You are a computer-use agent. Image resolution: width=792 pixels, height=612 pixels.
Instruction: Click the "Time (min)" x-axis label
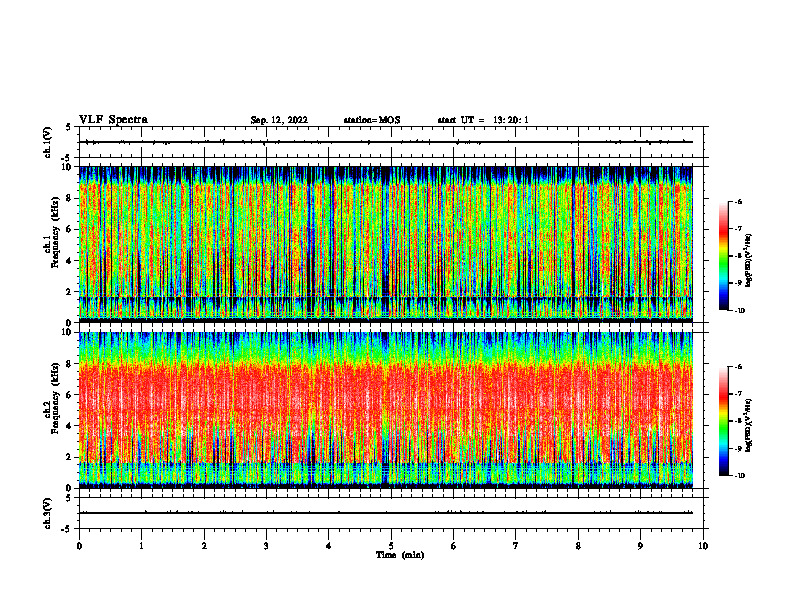(400, 555)
